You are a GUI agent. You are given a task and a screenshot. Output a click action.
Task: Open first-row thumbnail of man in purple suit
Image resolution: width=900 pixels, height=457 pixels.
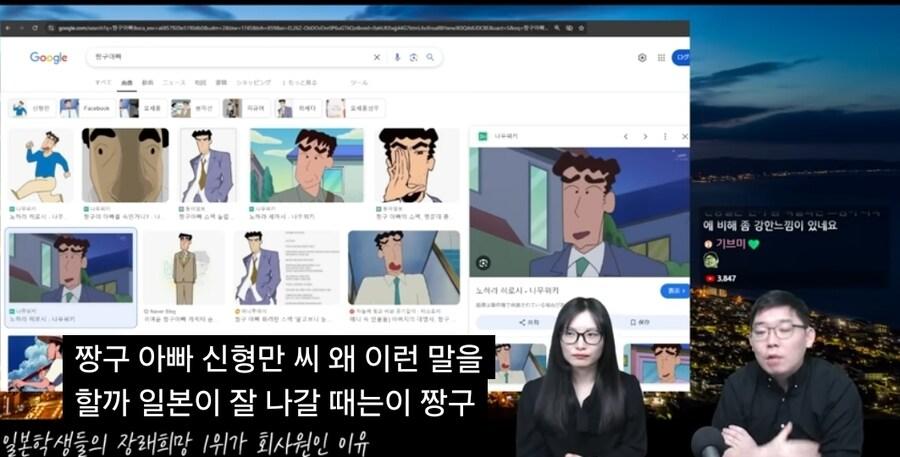(x=208, y=165)
